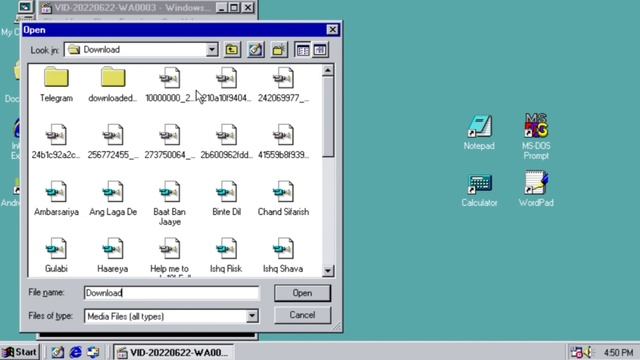Open Calculator desktop shortcut
Viewport: 640px width, 360px height.
[x=479, y=190]
